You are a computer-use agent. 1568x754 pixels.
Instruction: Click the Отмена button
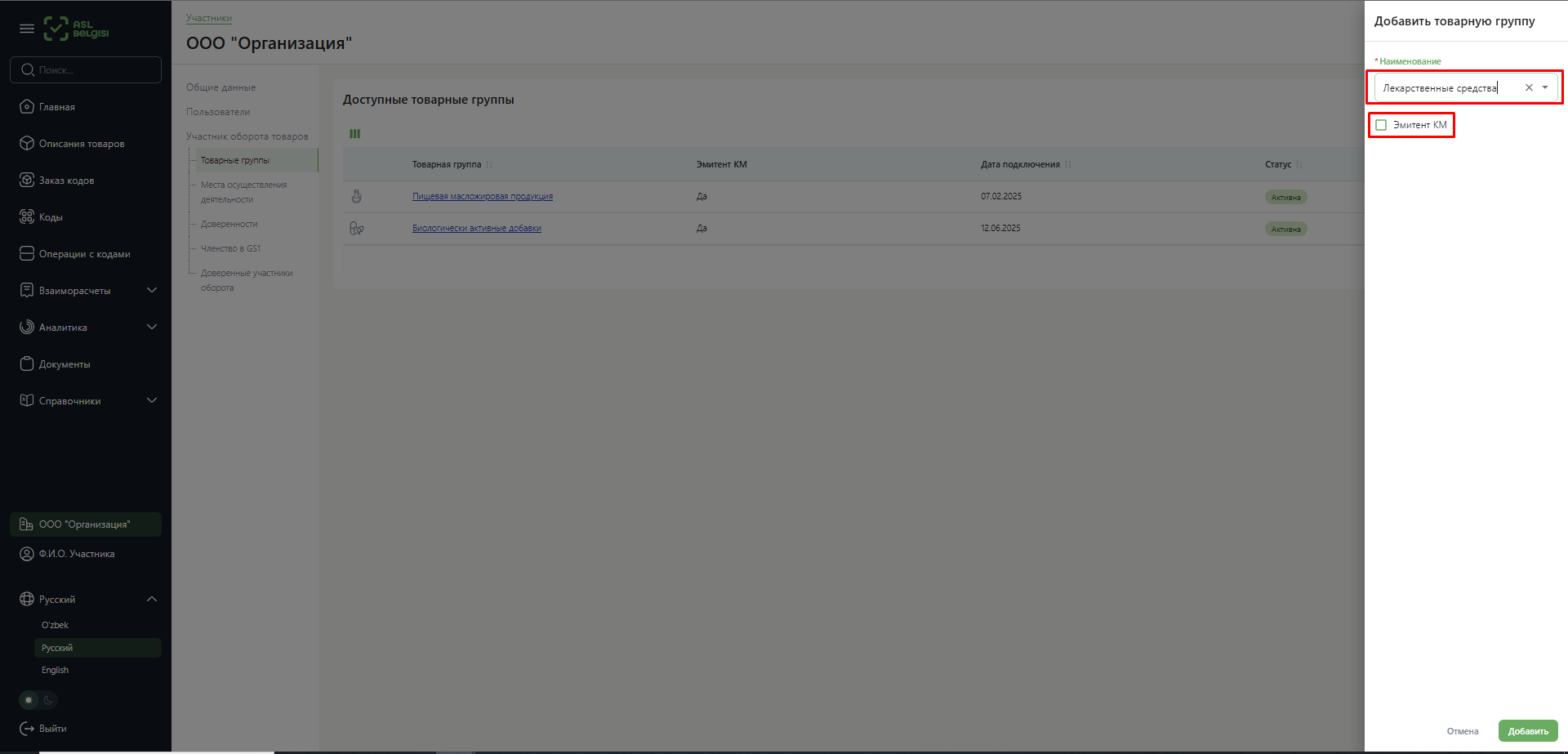(x=1463, y=731)
